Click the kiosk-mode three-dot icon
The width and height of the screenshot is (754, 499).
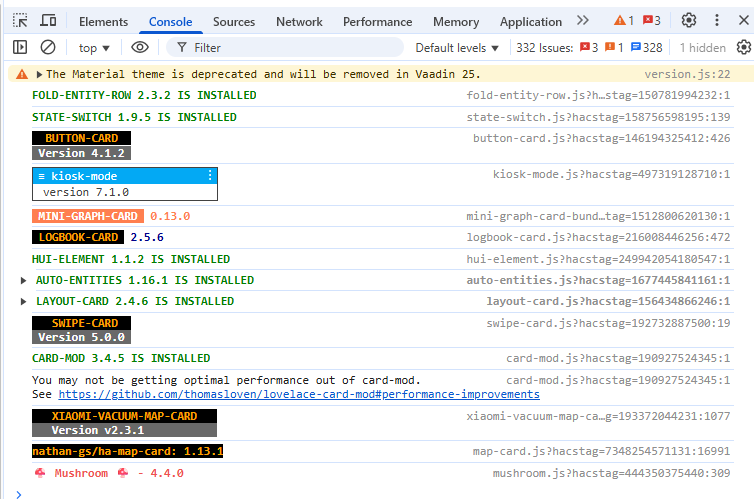point(210,175)
